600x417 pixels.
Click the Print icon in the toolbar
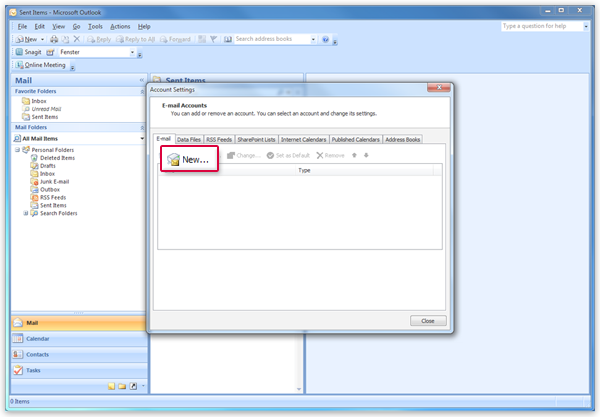[x=54, y=39]
